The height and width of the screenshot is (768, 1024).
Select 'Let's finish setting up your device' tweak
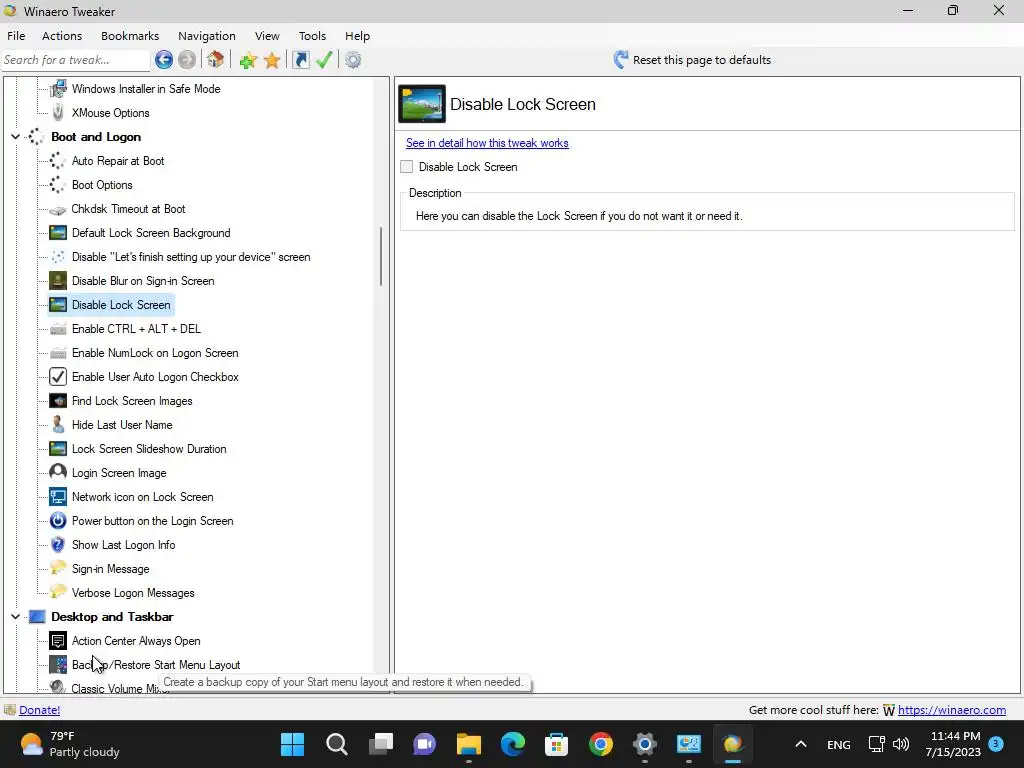(x=191, y=257)
